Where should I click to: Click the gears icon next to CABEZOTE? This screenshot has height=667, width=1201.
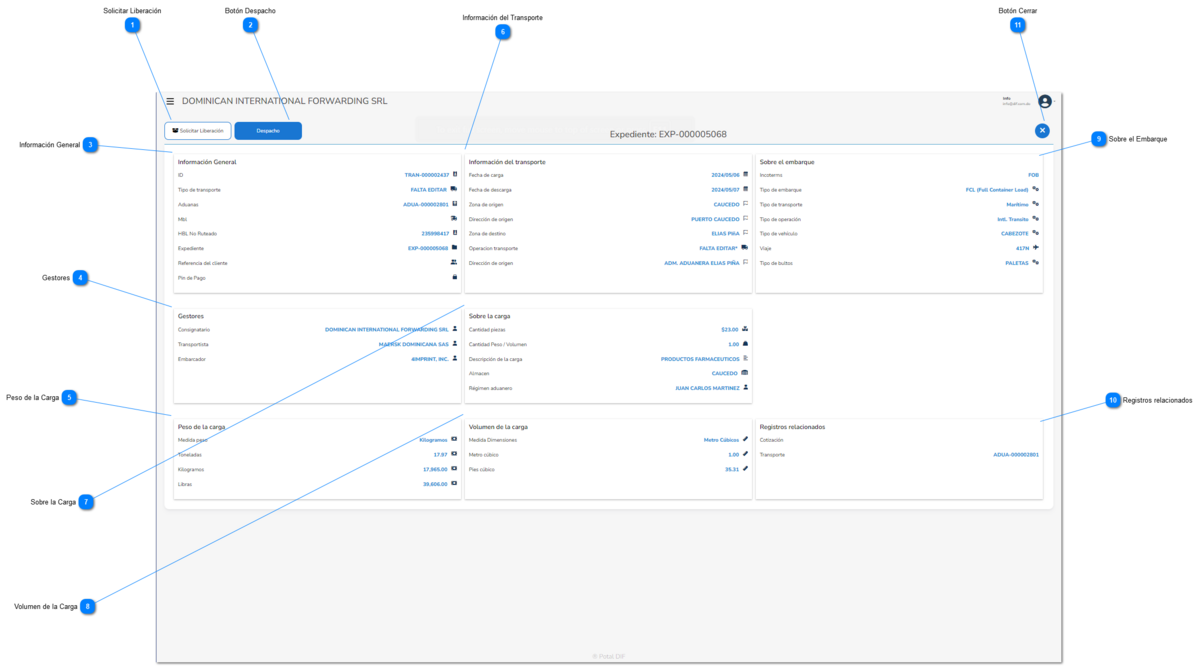tap(1036, 233)
